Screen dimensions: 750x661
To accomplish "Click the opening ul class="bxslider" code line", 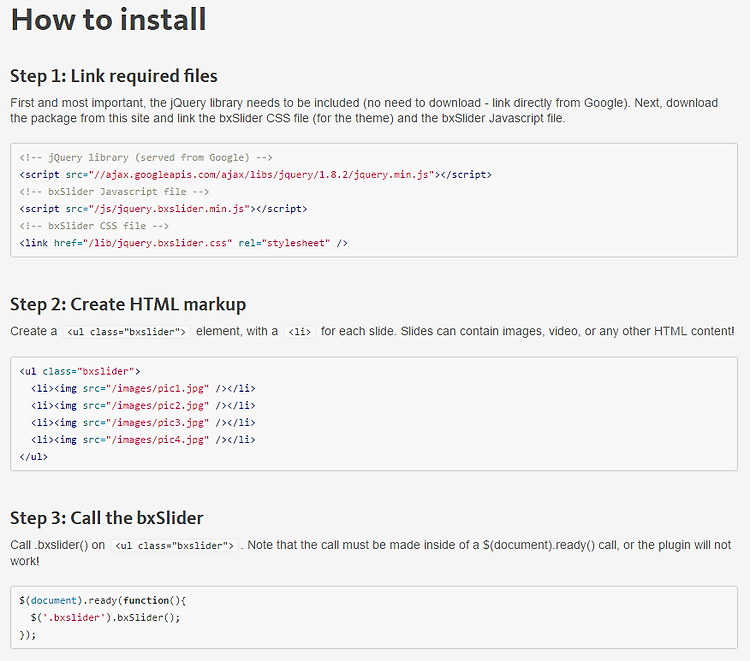I will click(80, 371).
